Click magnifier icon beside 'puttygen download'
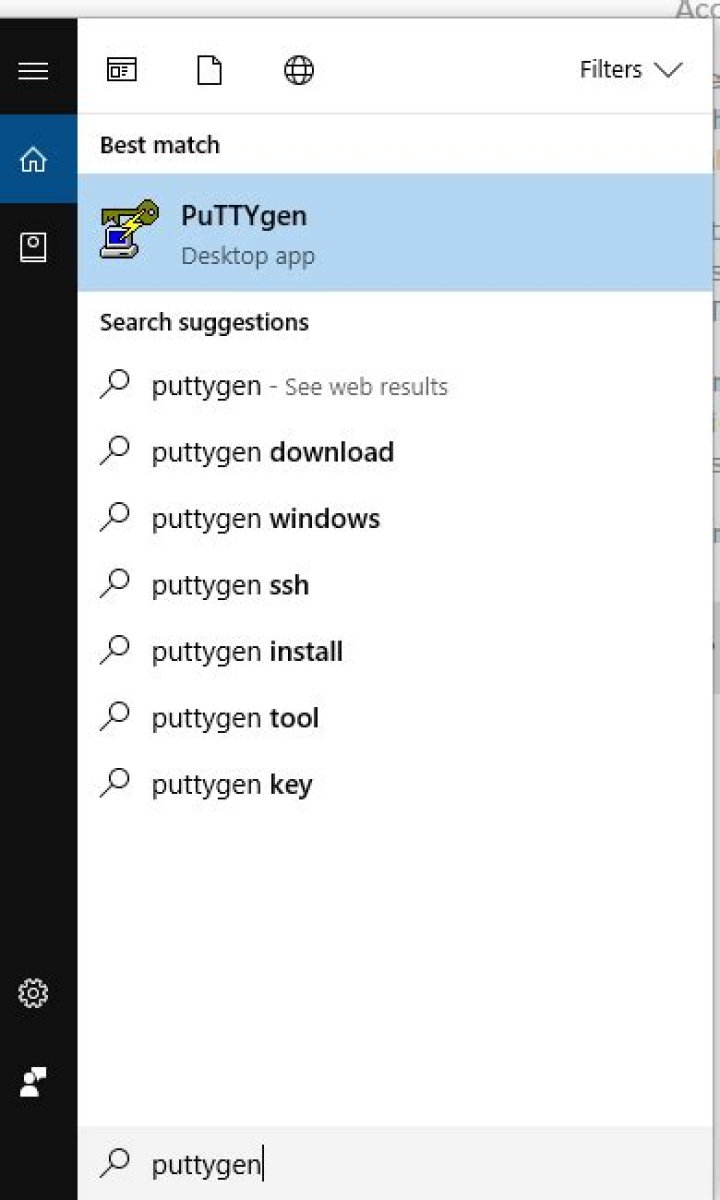 coord(116,450)
